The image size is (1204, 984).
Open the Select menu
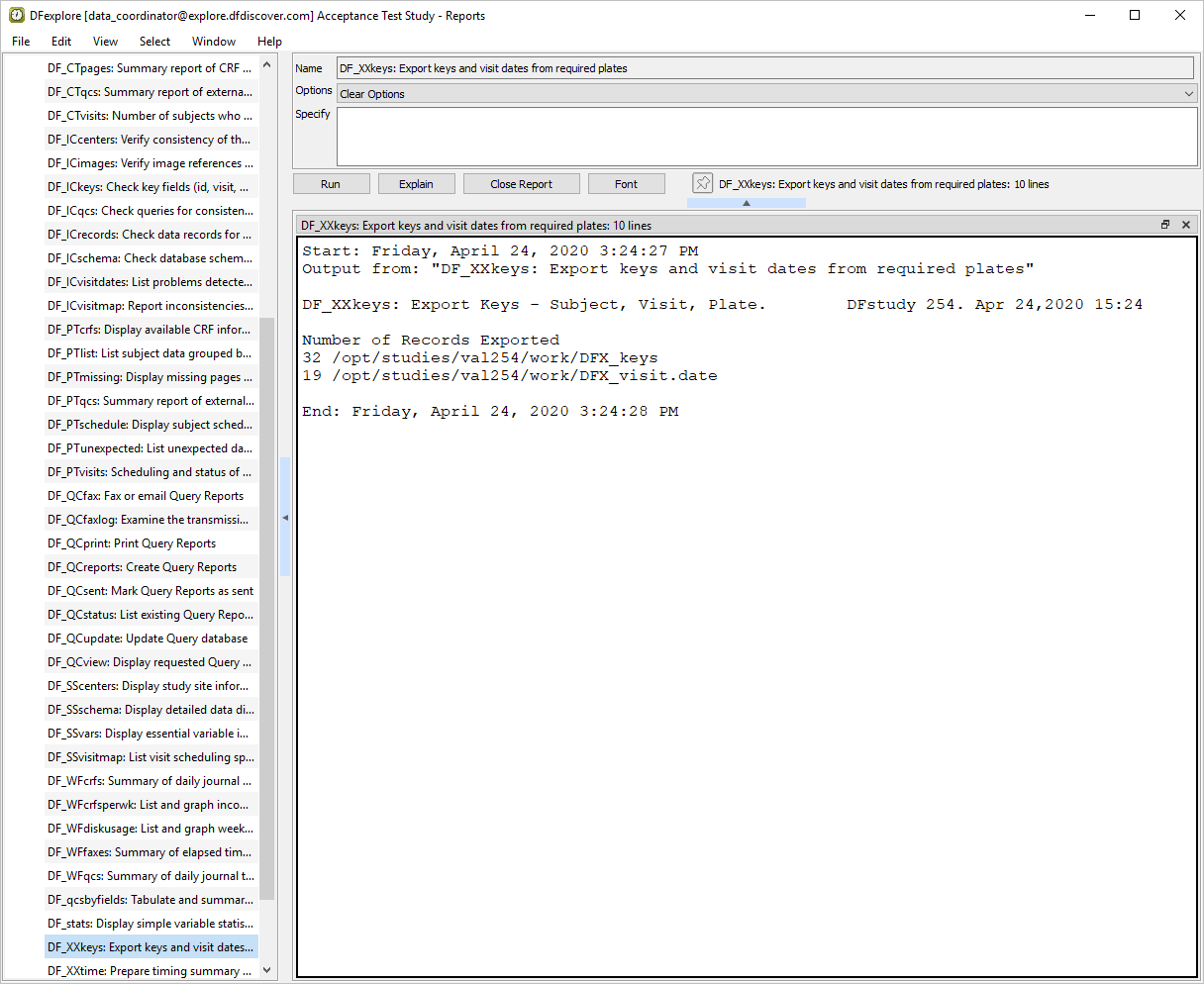tap(154, 42)
